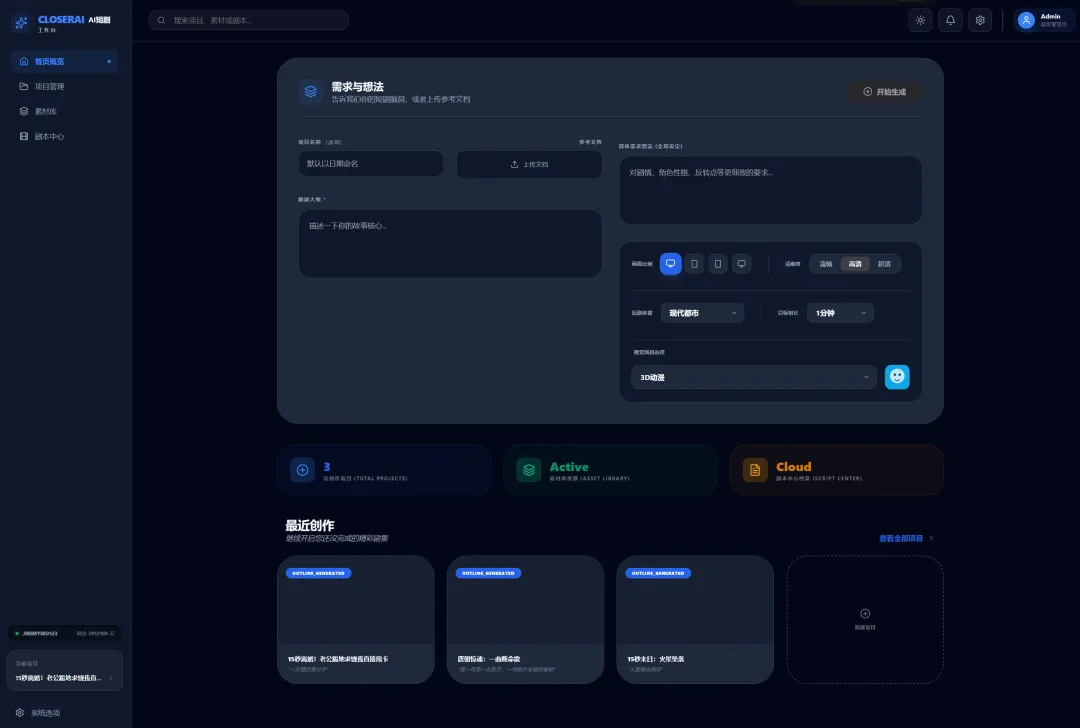The width and height of the screenshot is (1080, 728).
Task: Focus the top search box
Action: [248, 20]
